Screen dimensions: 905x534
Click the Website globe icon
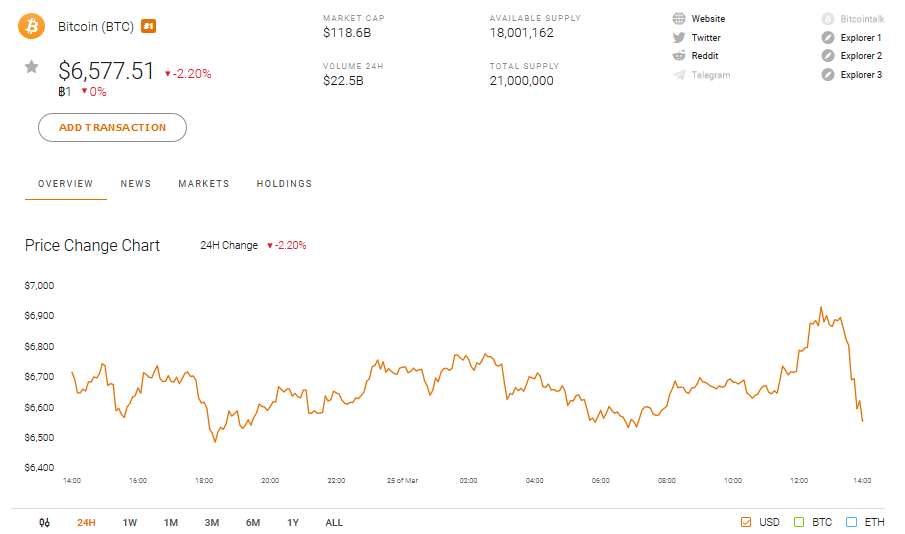[x=679, y=18]
